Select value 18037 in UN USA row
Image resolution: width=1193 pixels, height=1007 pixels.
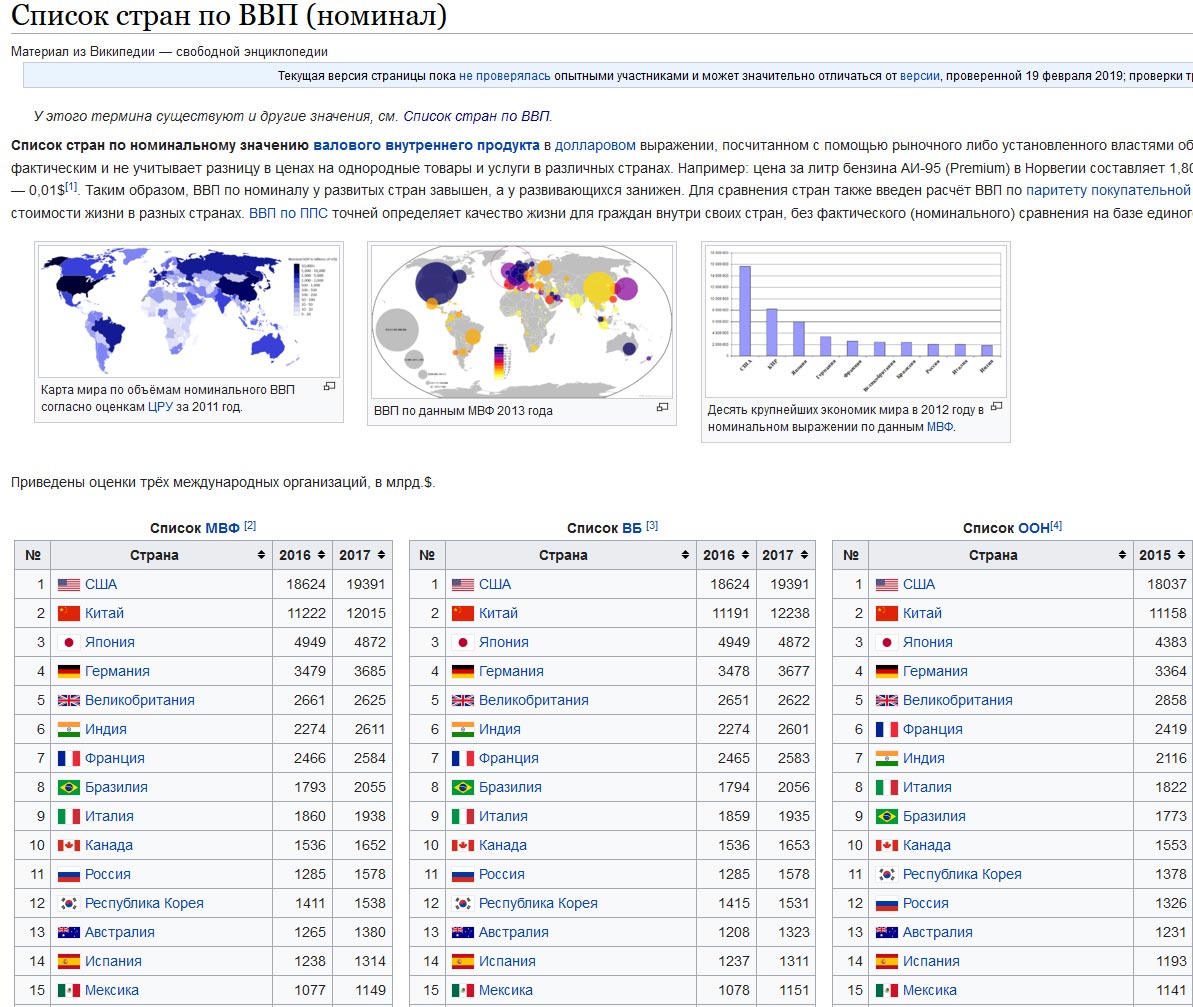pos(1166,585)
